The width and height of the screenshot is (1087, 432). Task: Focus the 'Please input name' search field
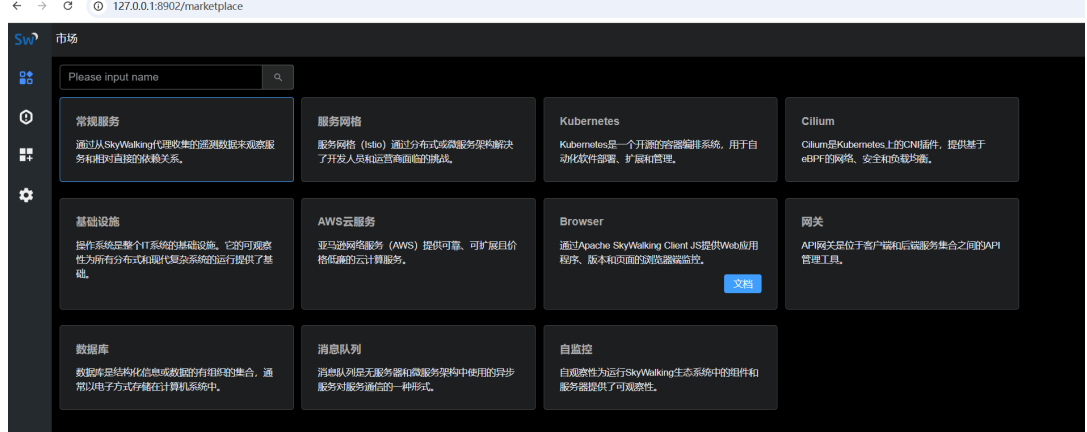(161, 77)
